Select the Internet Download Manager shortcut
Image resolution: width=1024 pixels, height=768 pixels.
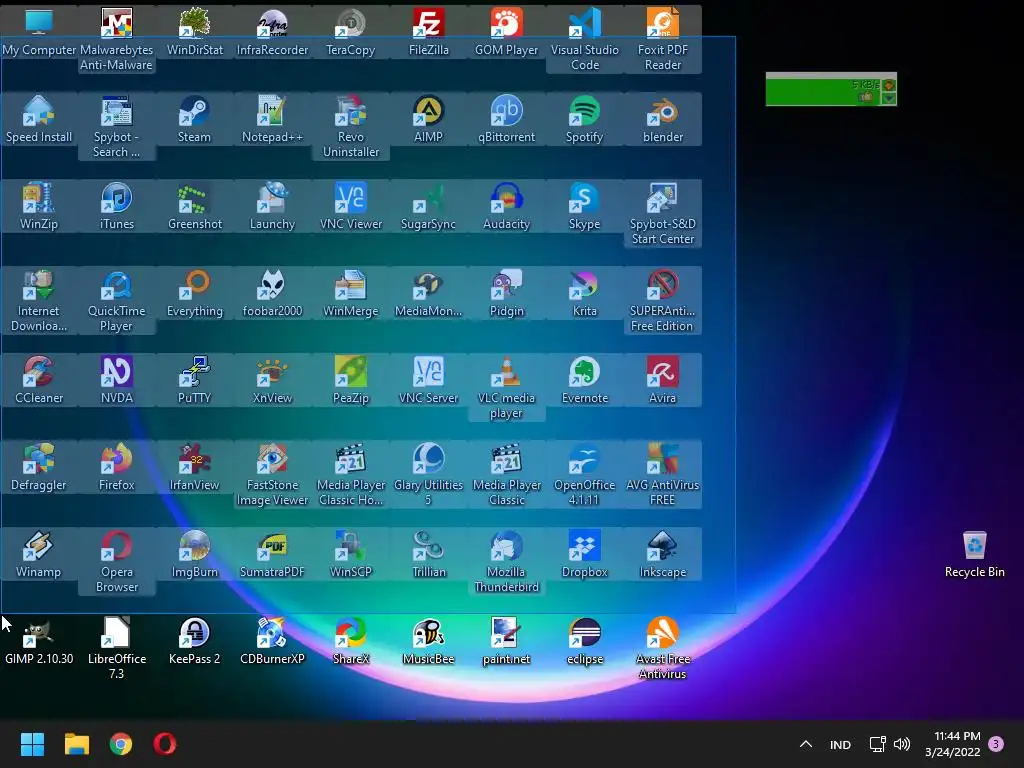tap(39, 300)
